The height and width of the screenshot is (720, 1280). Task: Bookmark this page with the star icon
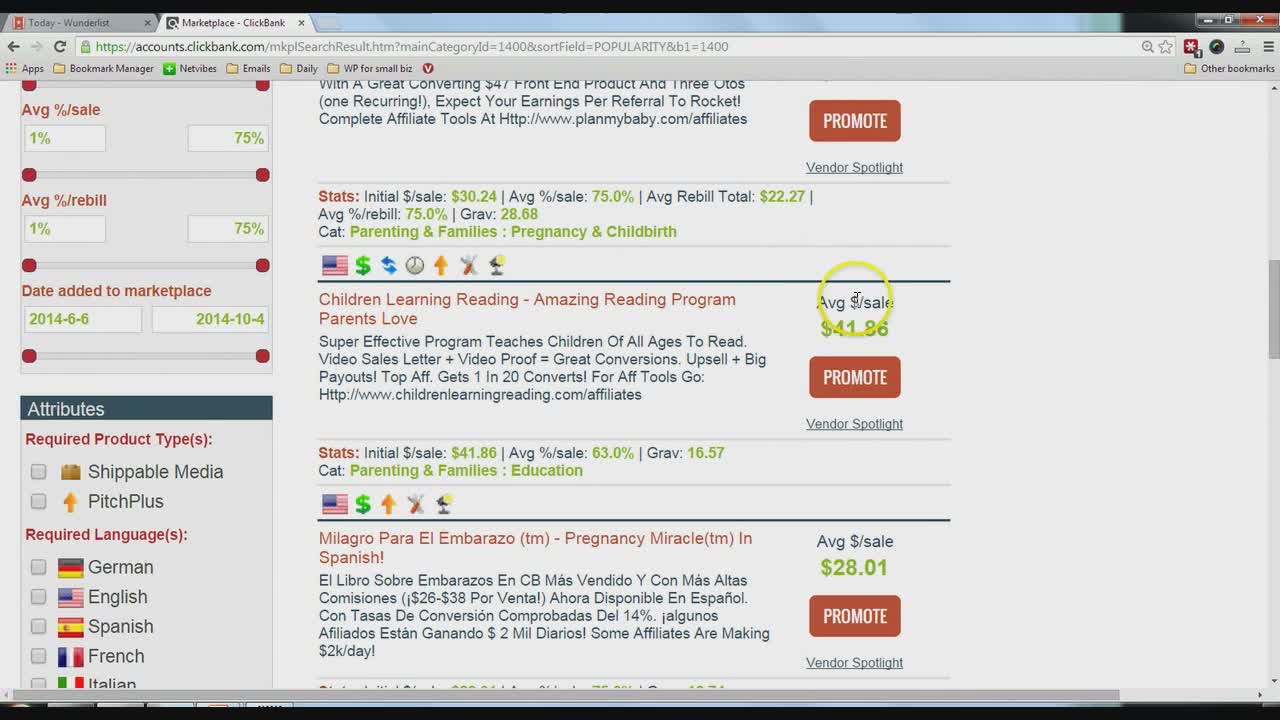(1166, 46)
